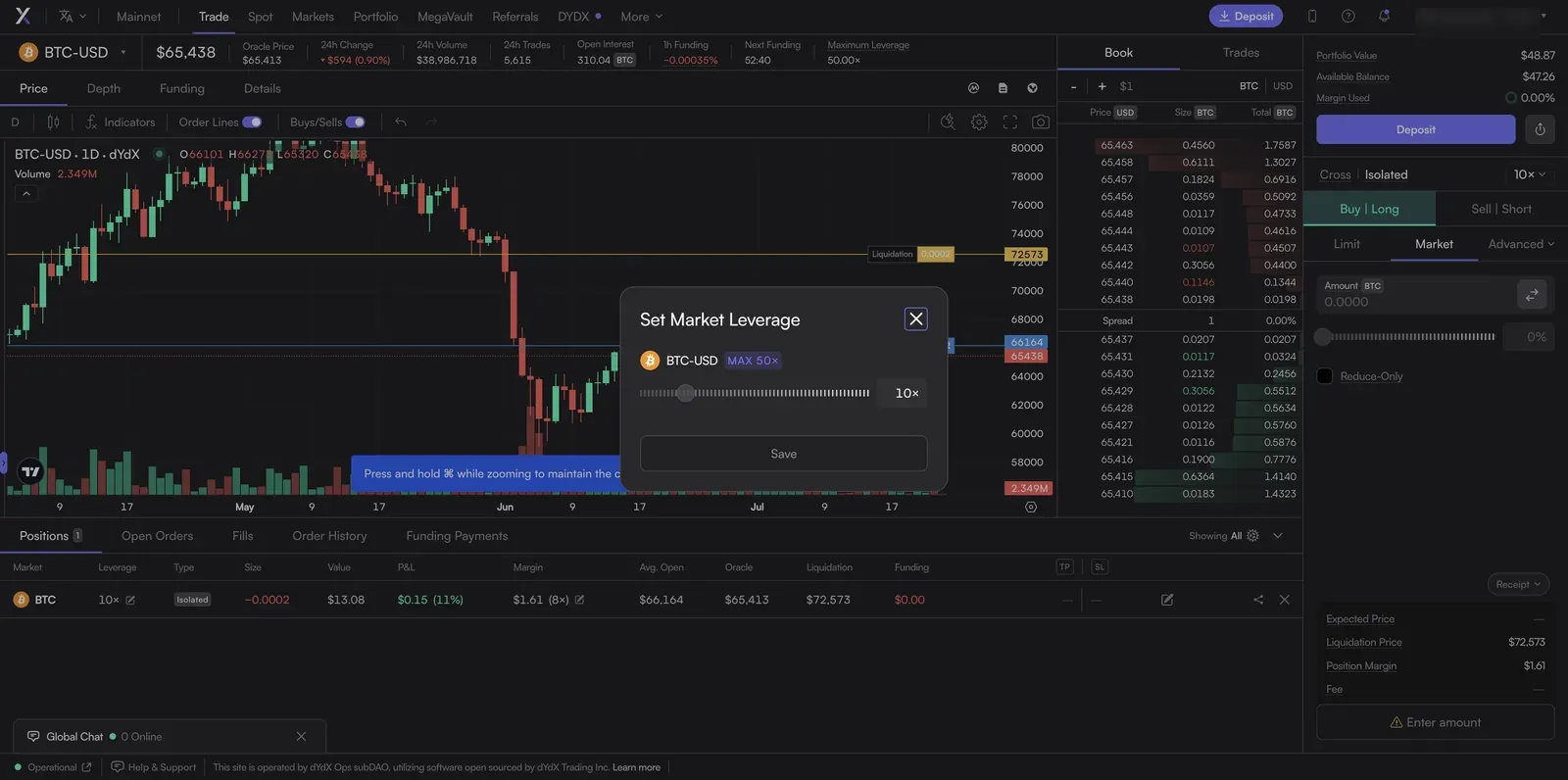Image resolution: width=1568 pixels, height=780 pixels.
Task: Click the mobile phone icon
Action: point(1312,16)
